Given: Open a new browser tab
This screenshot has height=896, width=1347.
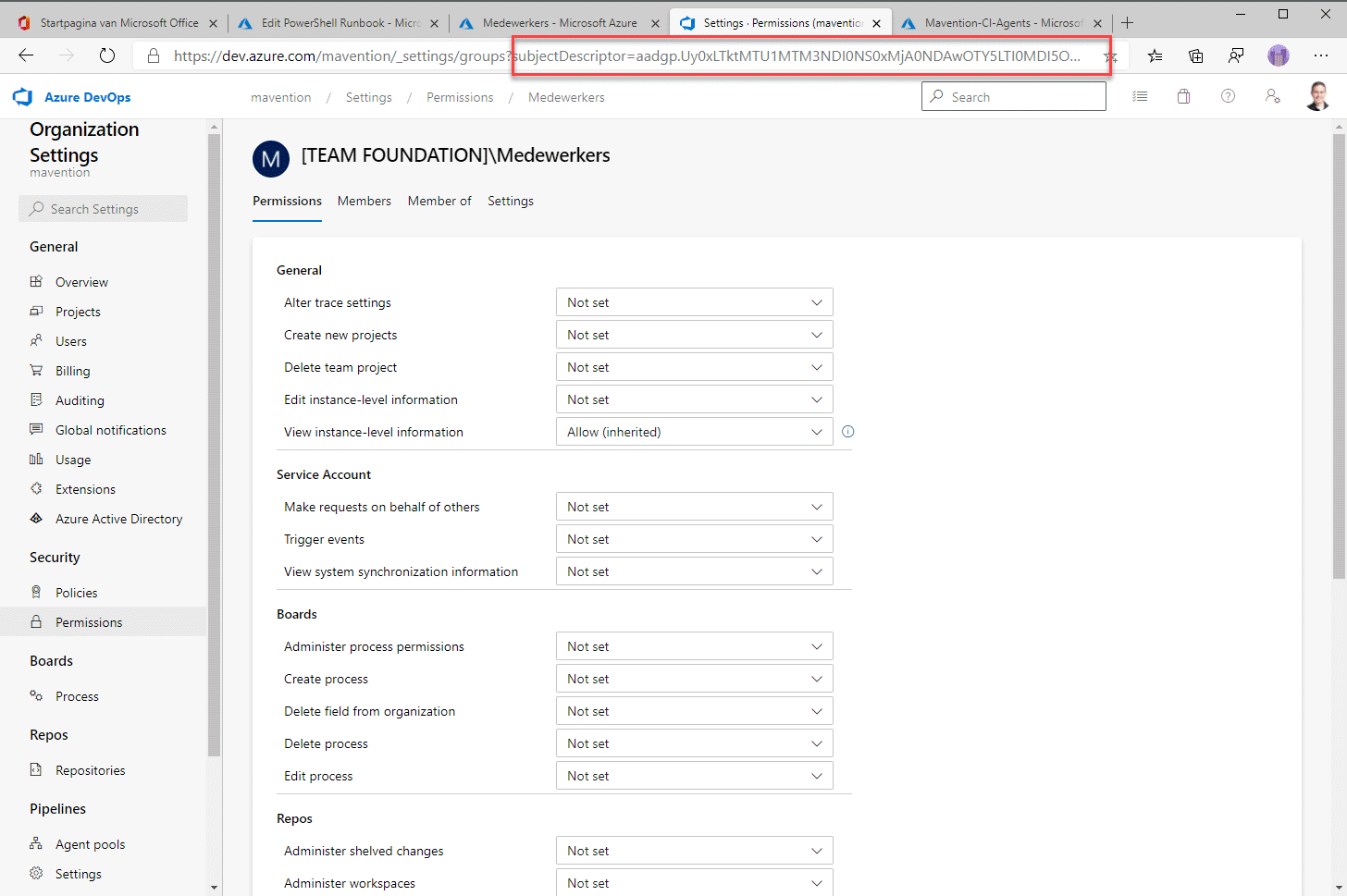Looking at the screenshot, I should (x=1127, y=23).
